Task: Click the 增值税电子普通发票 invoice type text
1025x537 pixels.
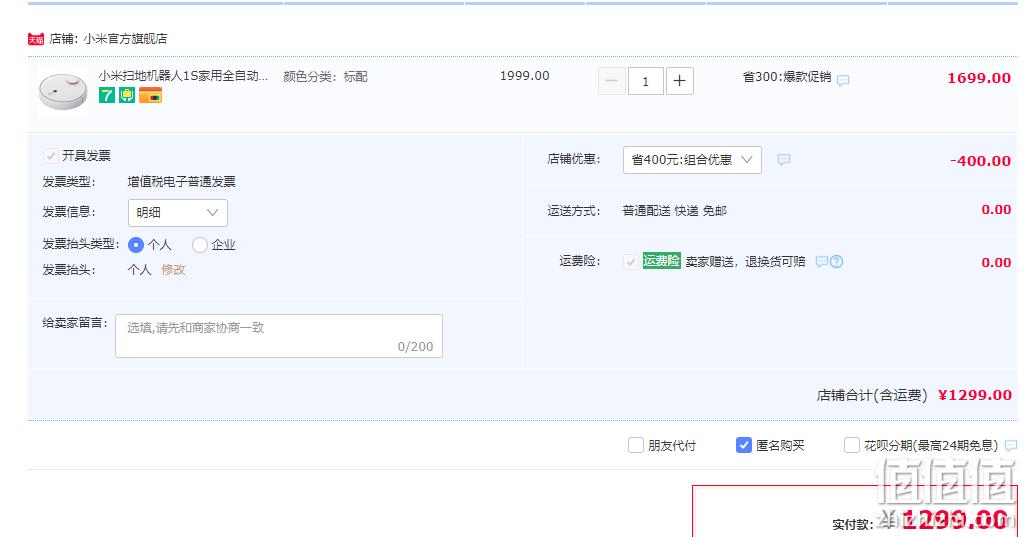Action: click(x=182, y=182)
